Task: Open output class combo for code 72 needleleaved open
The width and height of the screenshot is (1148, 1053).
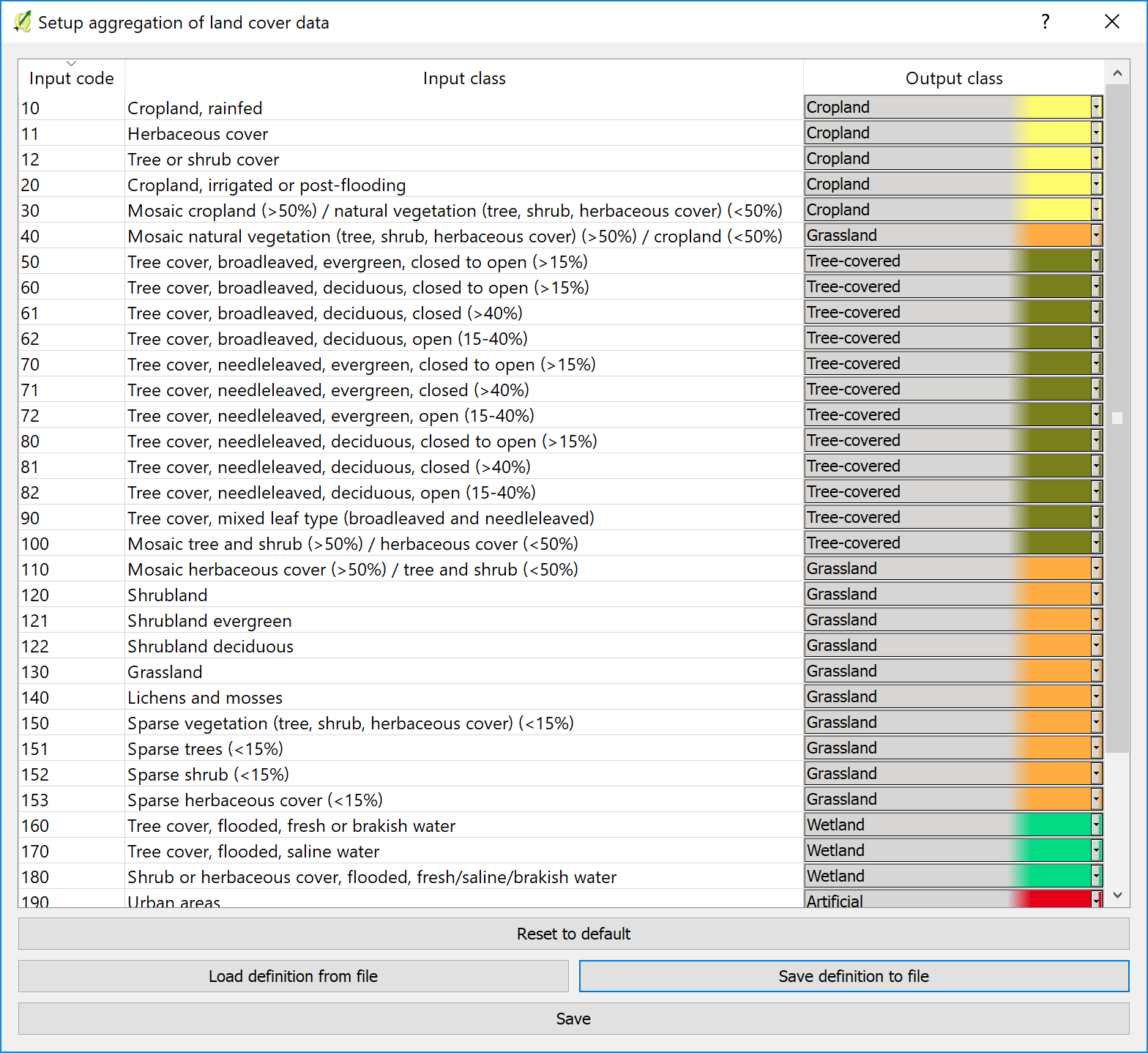Action: pyautogui.click(x=953, y=414)
